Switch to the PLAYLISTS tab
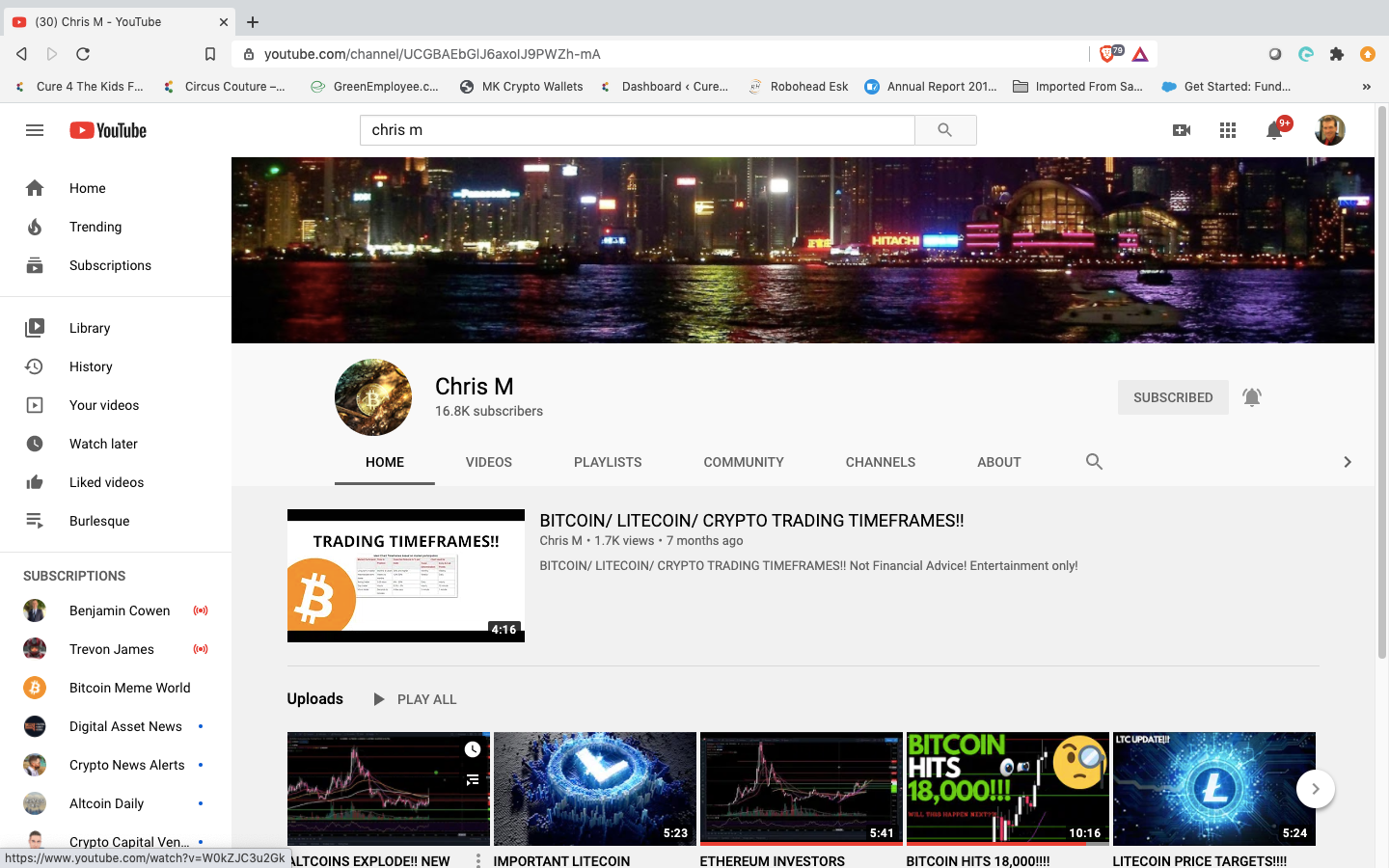Viewport: 1389px width, 868px height. (608, 462)
